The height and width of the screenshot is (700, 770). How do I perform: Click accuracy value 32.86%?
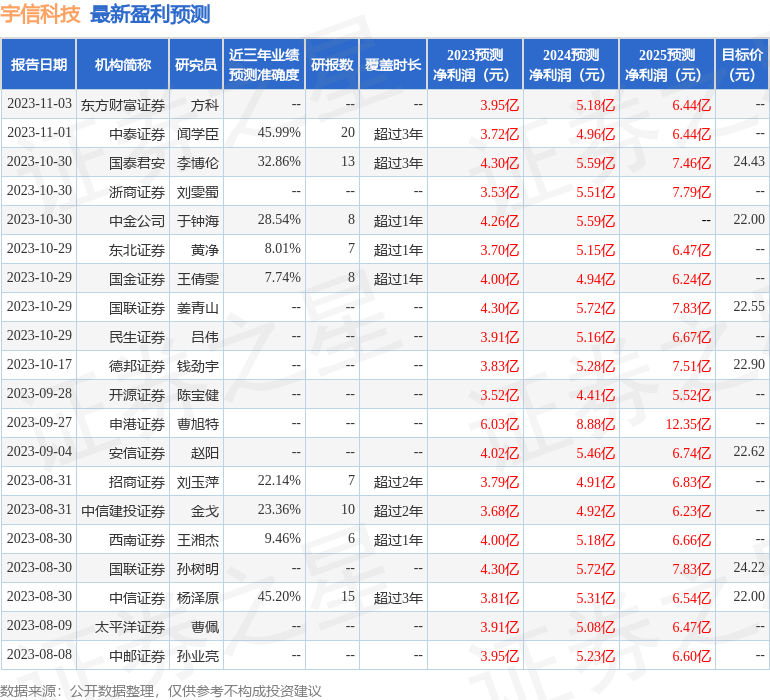[279, 161]
